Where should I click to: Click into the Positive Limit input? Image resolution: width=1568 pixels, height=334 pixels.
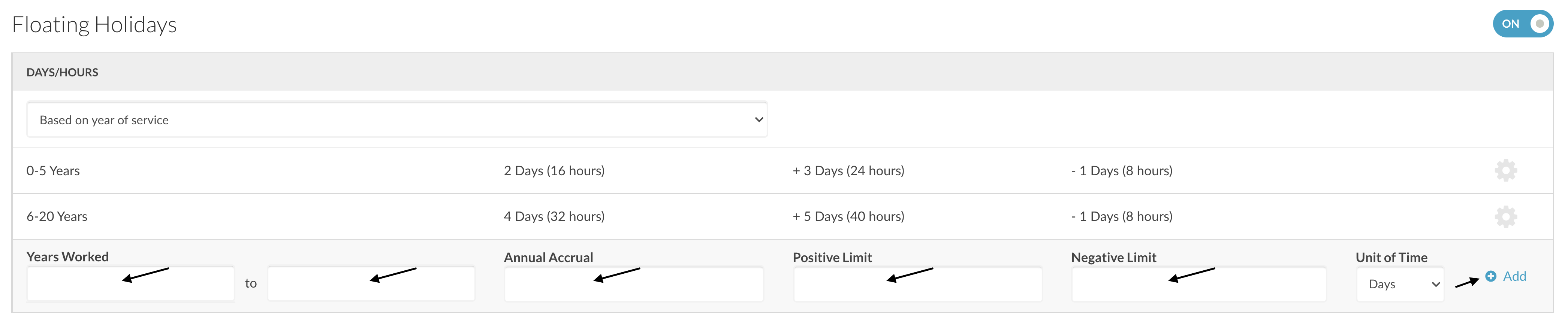click(917, 284)
